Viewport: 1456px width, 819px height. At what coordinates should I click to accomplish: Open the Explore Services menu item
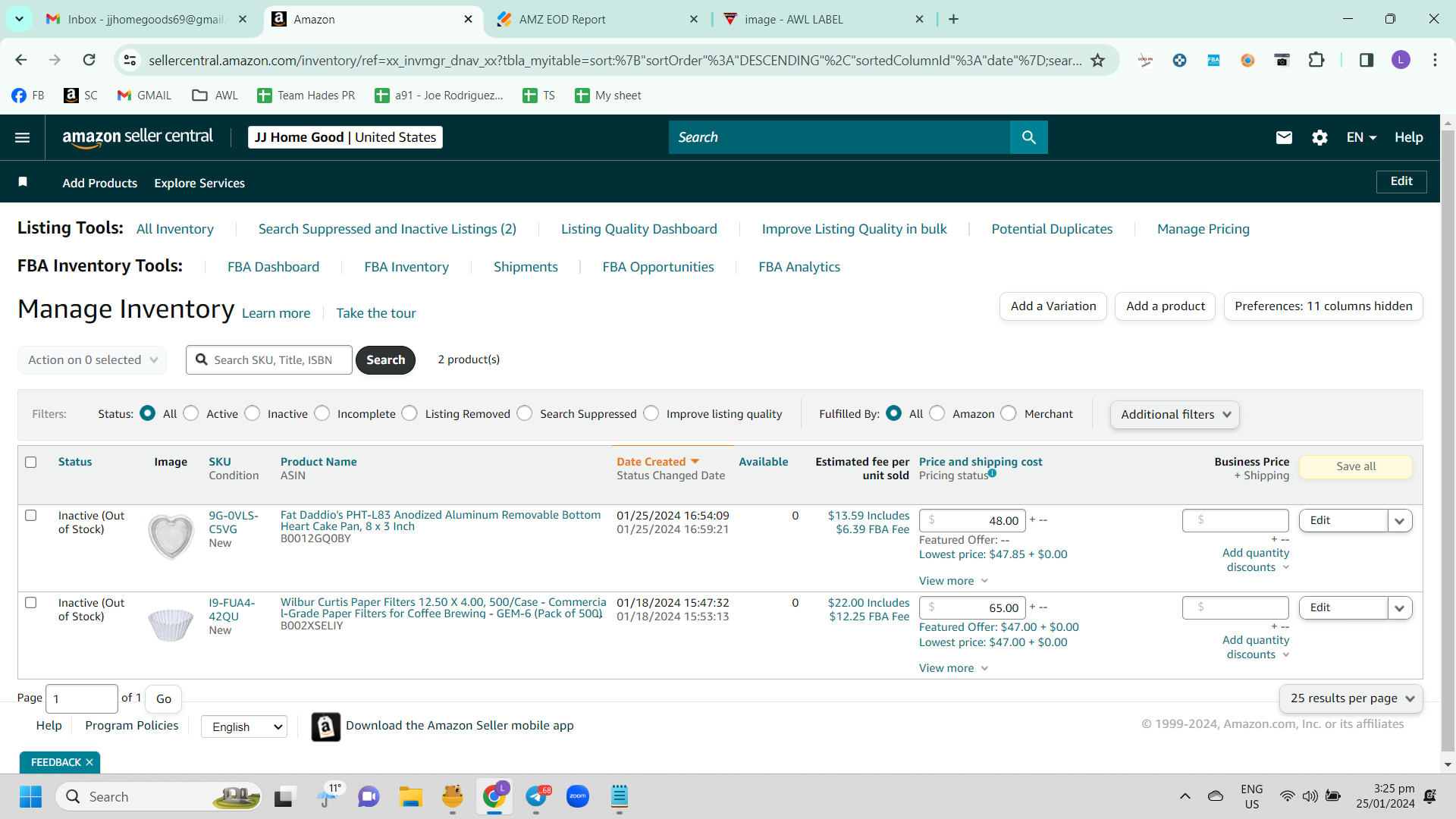(x=199, y=183)
